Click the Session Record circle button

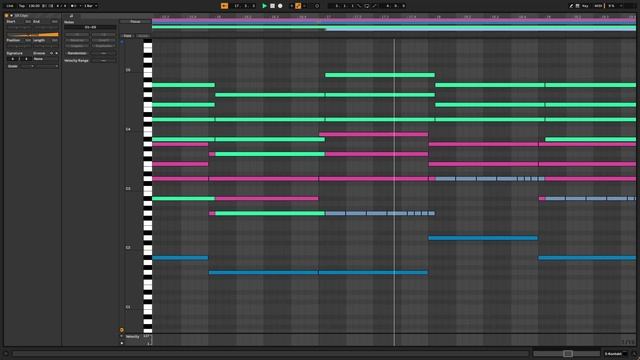point(317,6)
